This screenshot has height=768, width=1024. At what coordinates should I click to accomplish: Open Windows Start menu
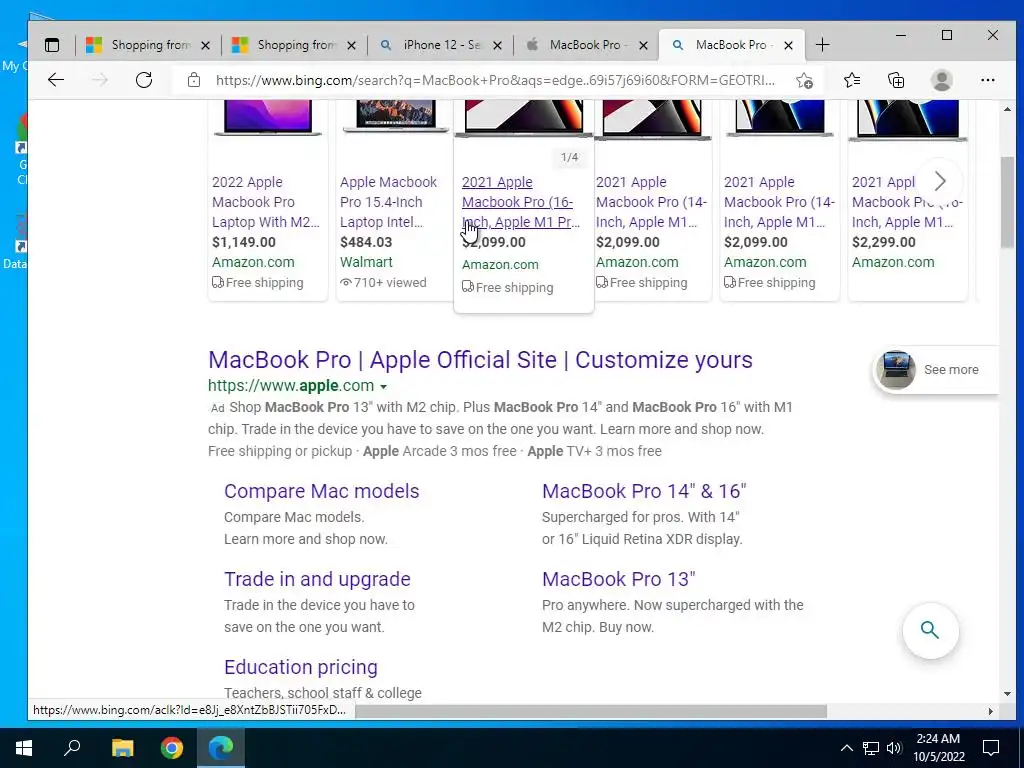[24, 748]
